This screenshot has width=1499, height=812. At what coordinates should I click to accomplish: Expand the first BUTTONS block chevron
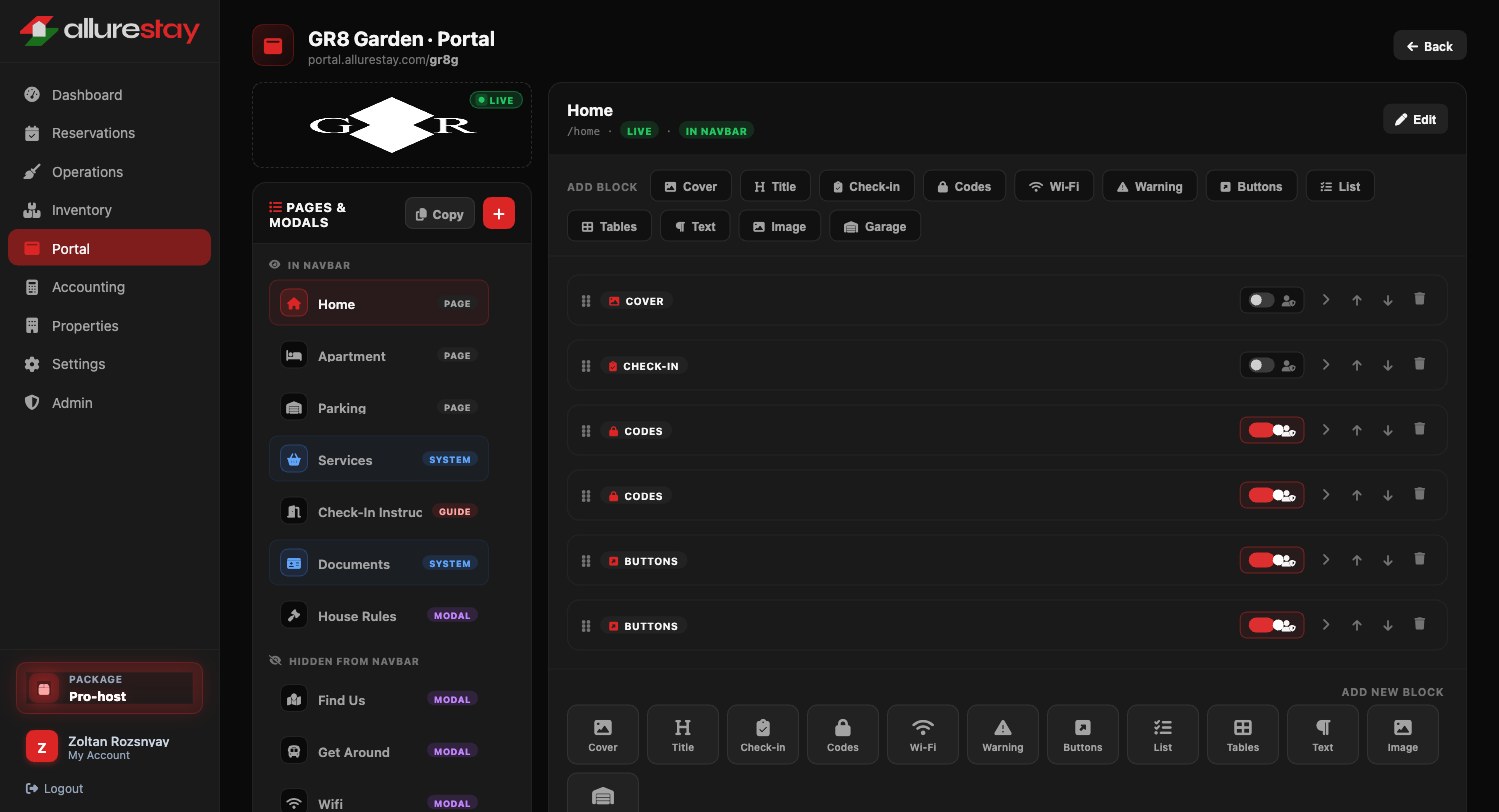click(1326, 560)
